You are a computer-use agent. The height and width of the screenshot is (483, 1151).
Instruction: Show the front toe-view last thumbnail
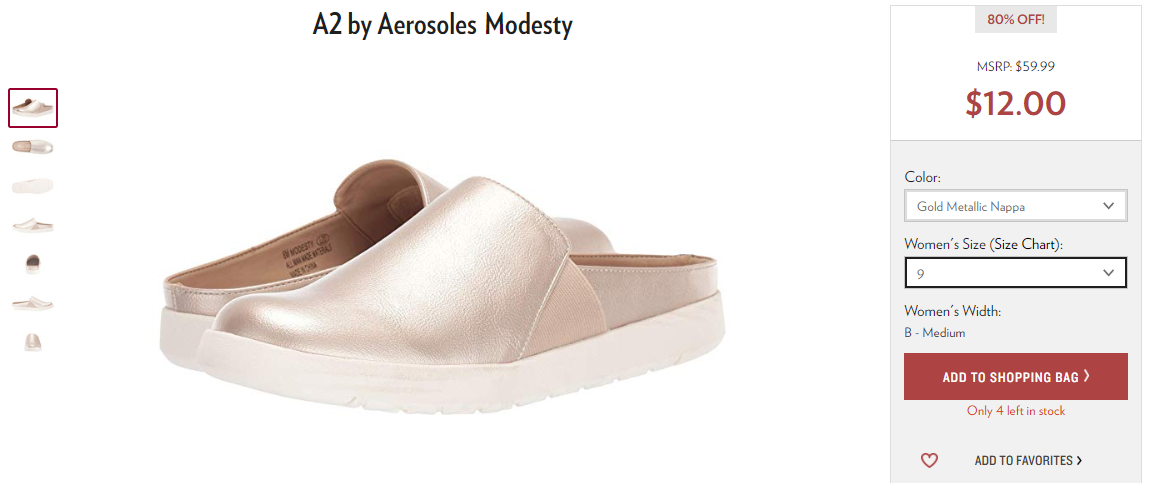[x=33, y=341]
